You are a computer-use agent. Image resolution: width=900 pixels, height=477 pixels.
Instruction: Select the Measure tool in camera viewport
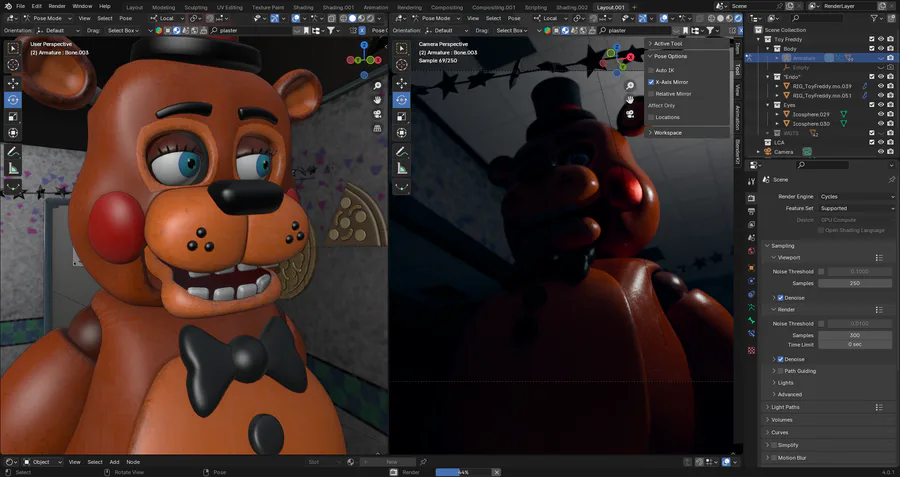[x=401, y=168]
